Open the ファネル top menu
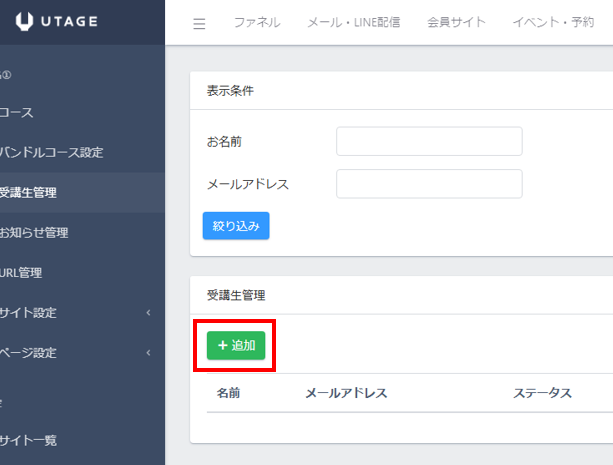Image resolution: width=613 pixels, height=465 pixels. (256, 23)
